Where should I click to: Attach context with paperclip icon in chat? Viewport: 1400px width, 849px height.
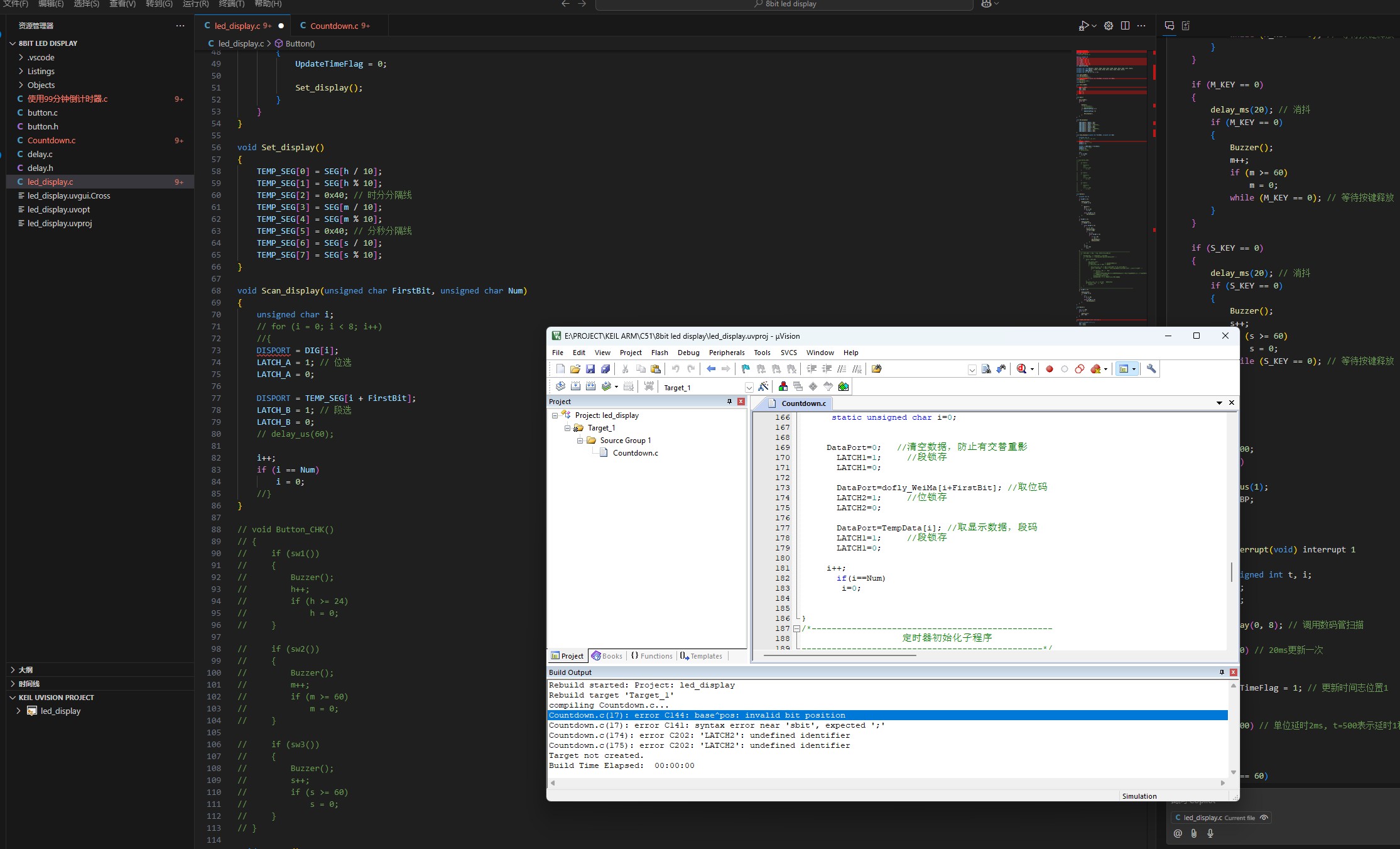1194,833
